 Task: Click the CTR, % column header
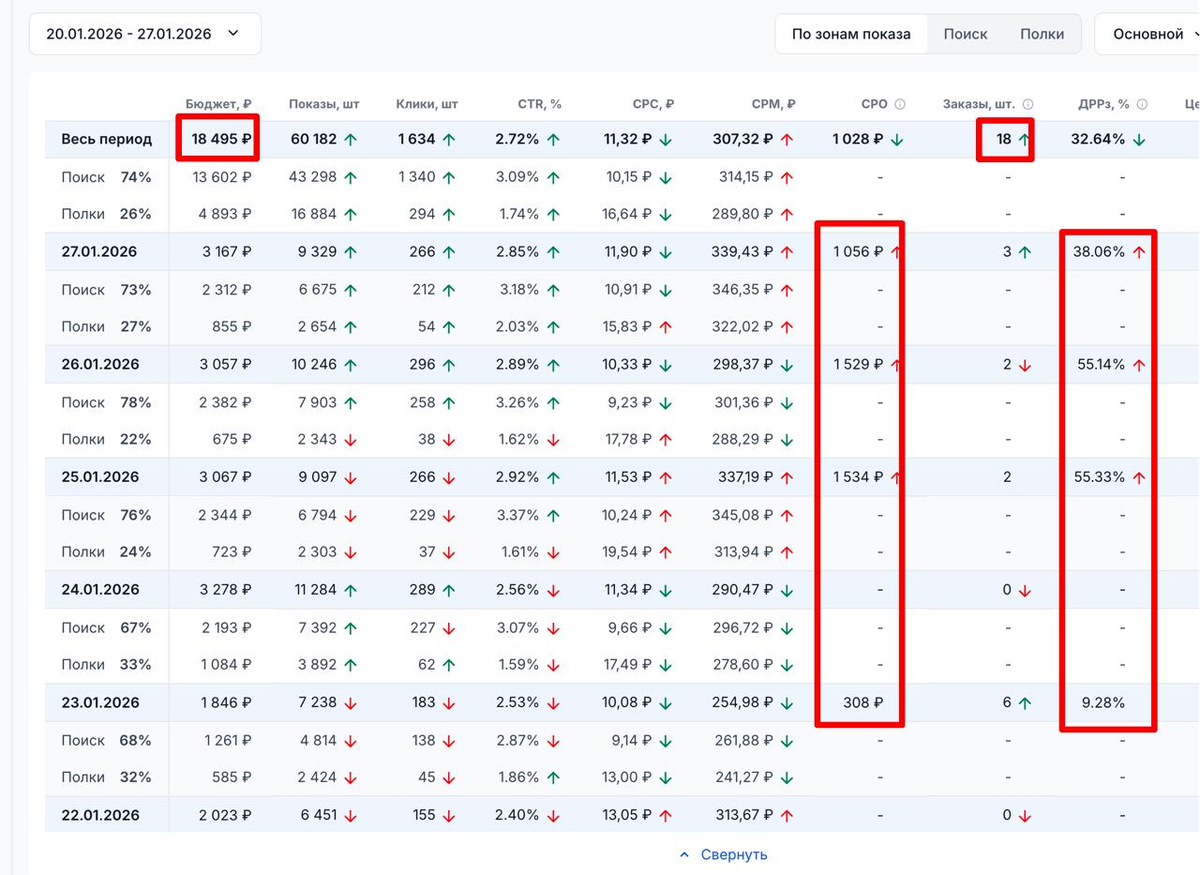pos(539,104)
